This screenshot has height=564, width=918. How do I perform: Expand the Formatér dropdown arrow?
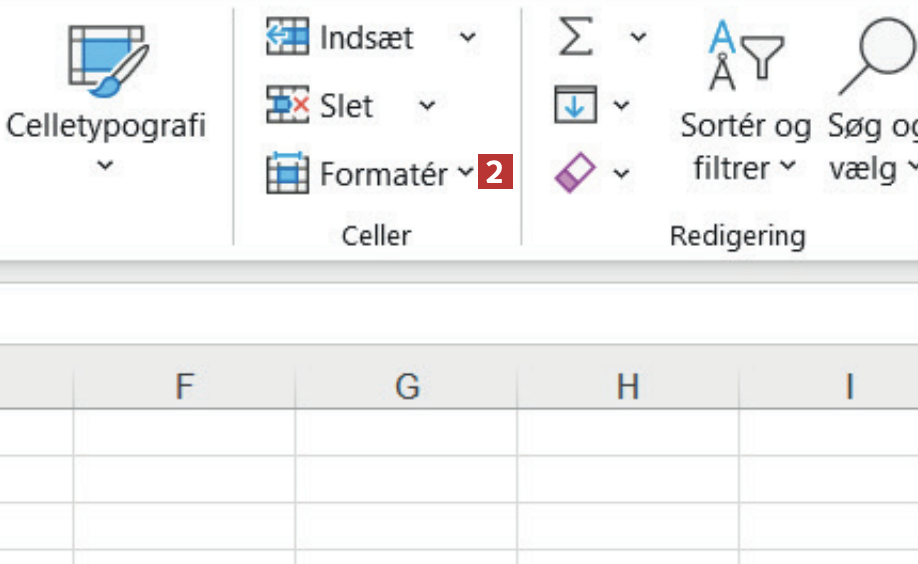(x=465, y=173)
